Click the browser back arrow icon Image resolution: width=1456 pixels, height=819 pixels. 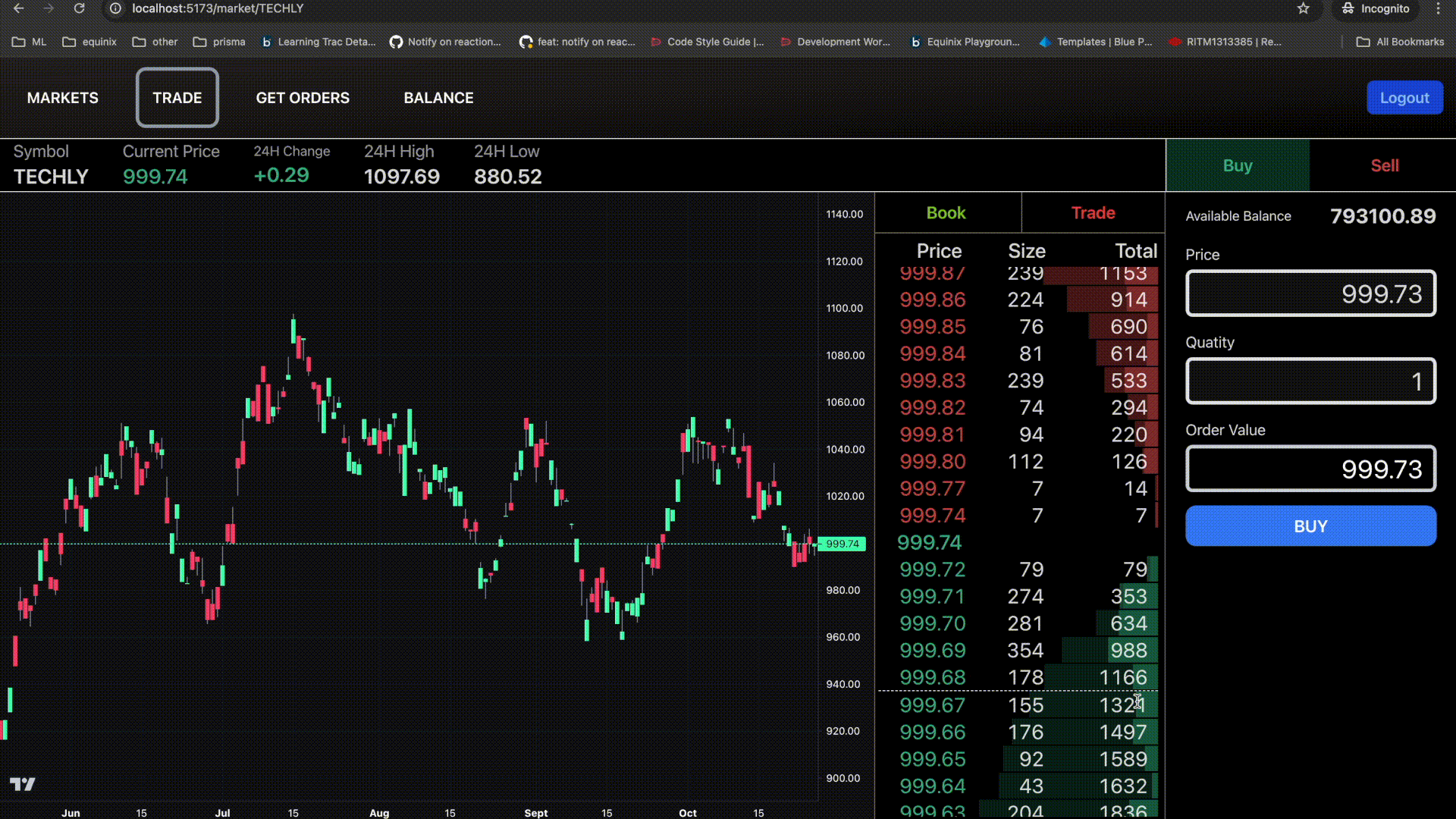coord(19,8)
